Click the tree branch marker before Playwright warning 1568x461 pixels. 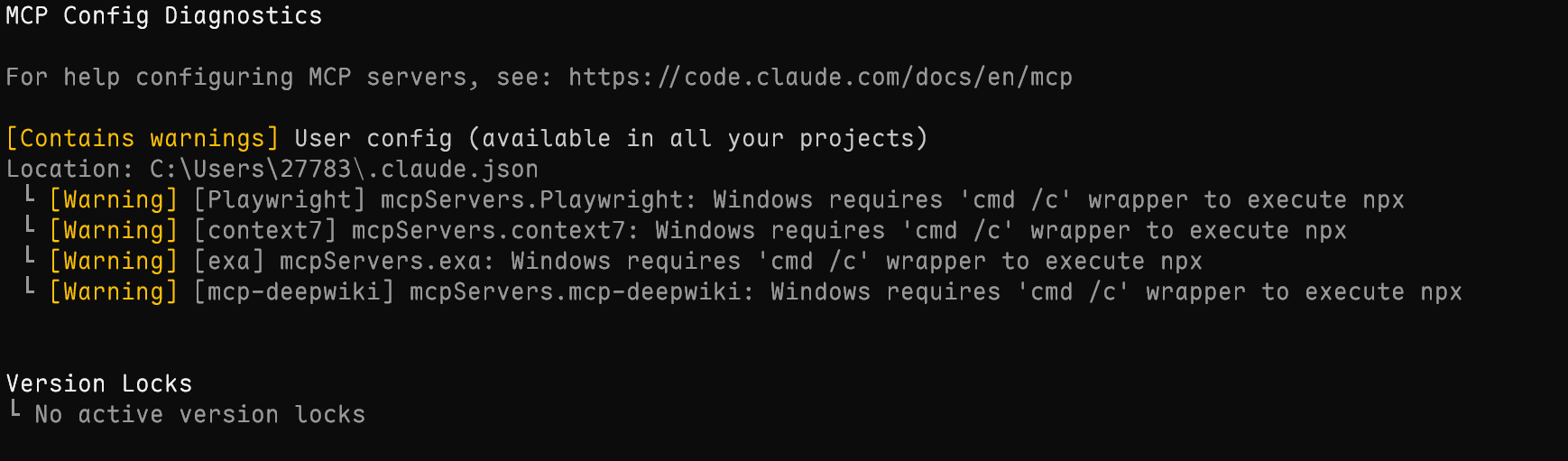coord(30,195)
